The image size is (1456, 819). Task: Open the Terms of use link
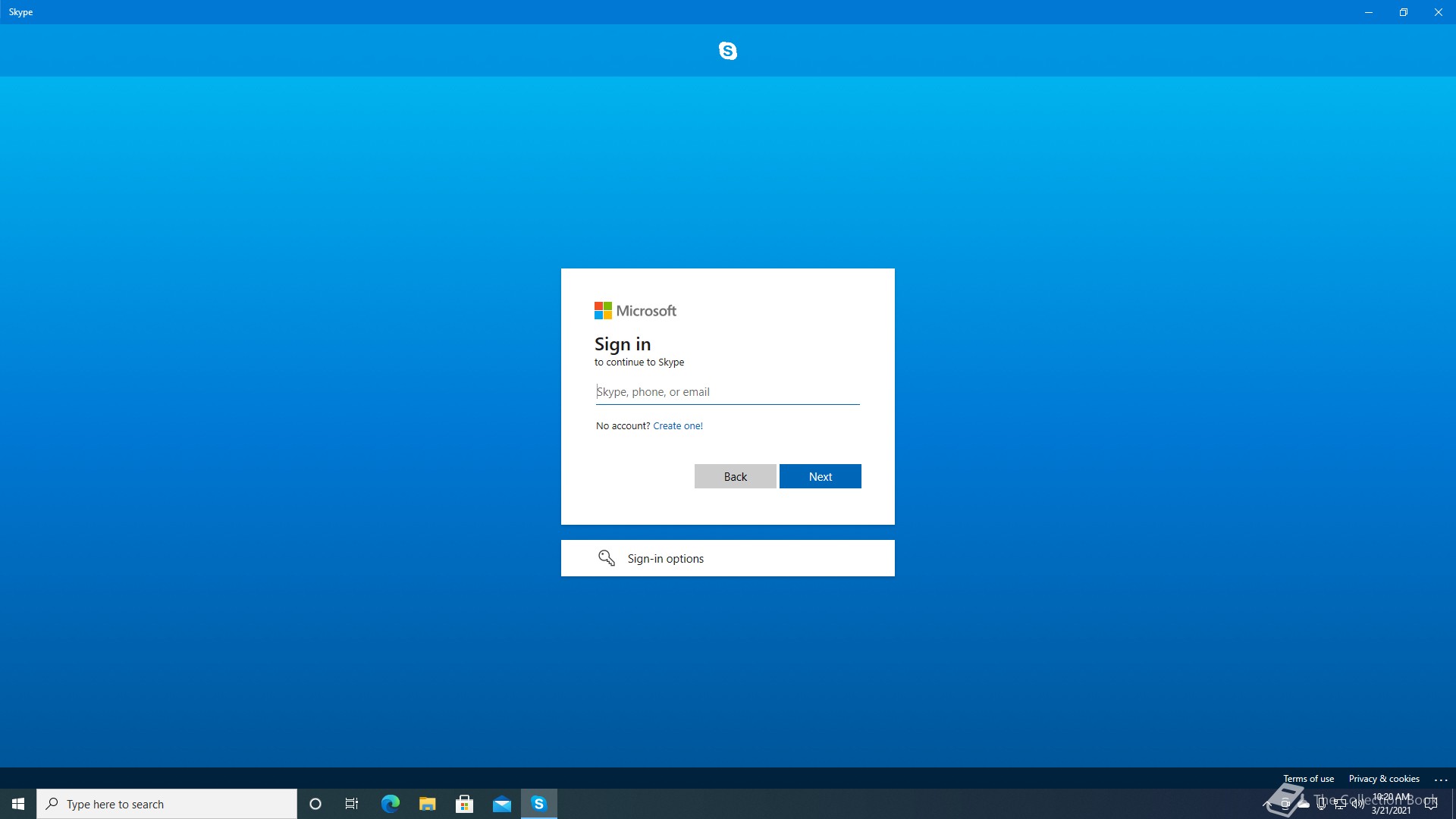(1308, 779)
